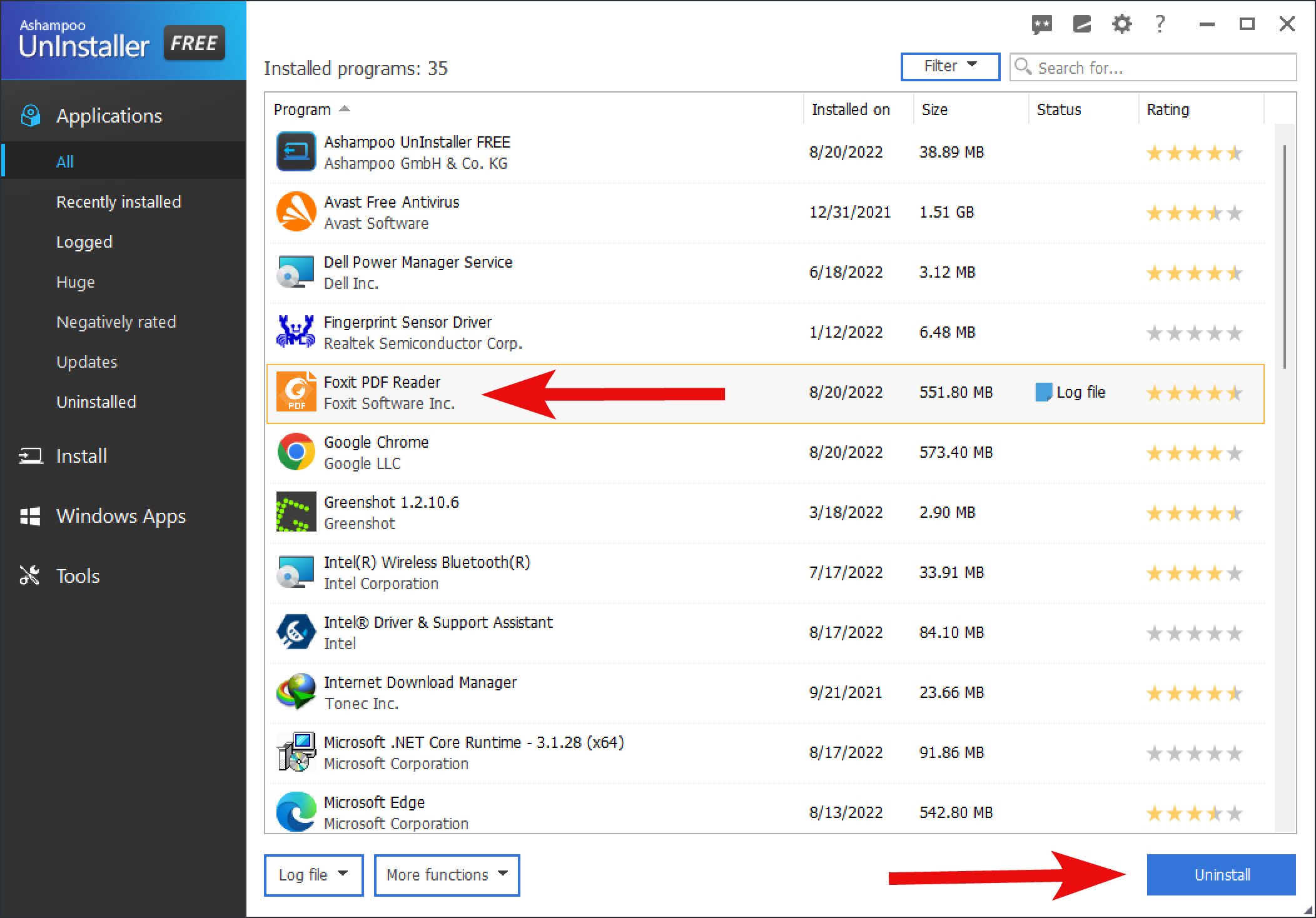Click the Applications section icon in sidebar

(x=30, y=116)
